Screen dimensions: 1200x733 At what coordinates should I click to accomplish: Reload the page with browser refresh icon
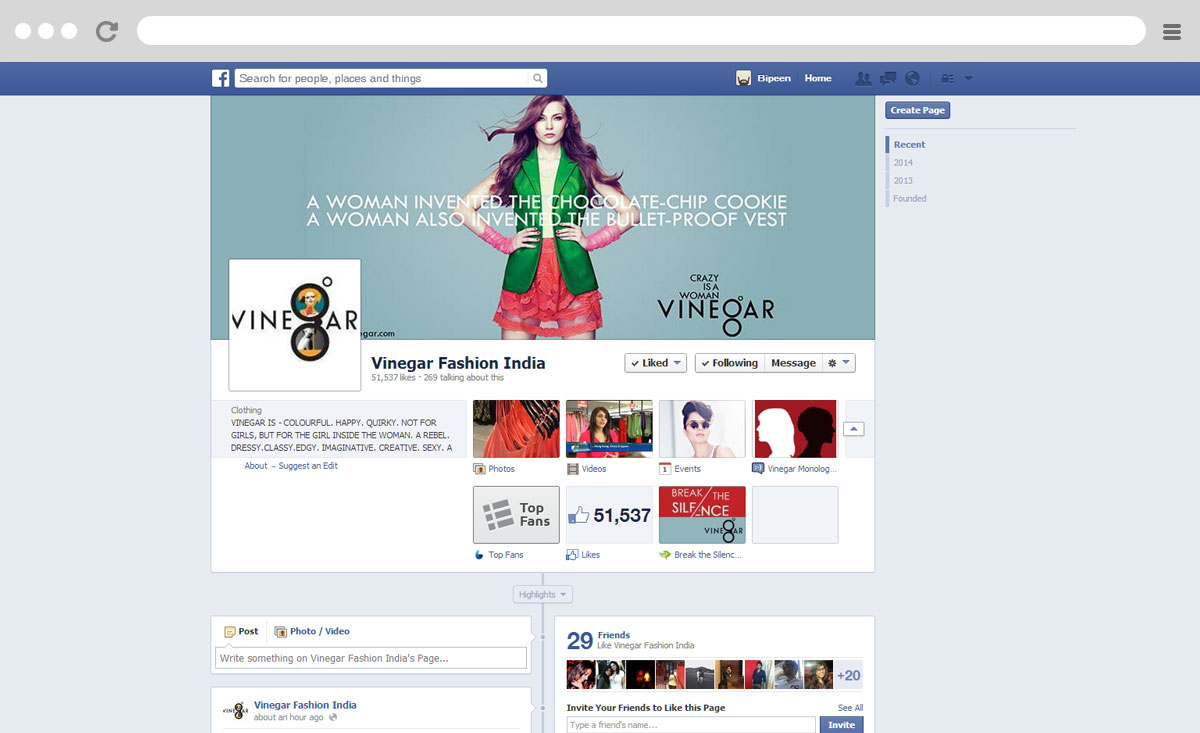107,31
